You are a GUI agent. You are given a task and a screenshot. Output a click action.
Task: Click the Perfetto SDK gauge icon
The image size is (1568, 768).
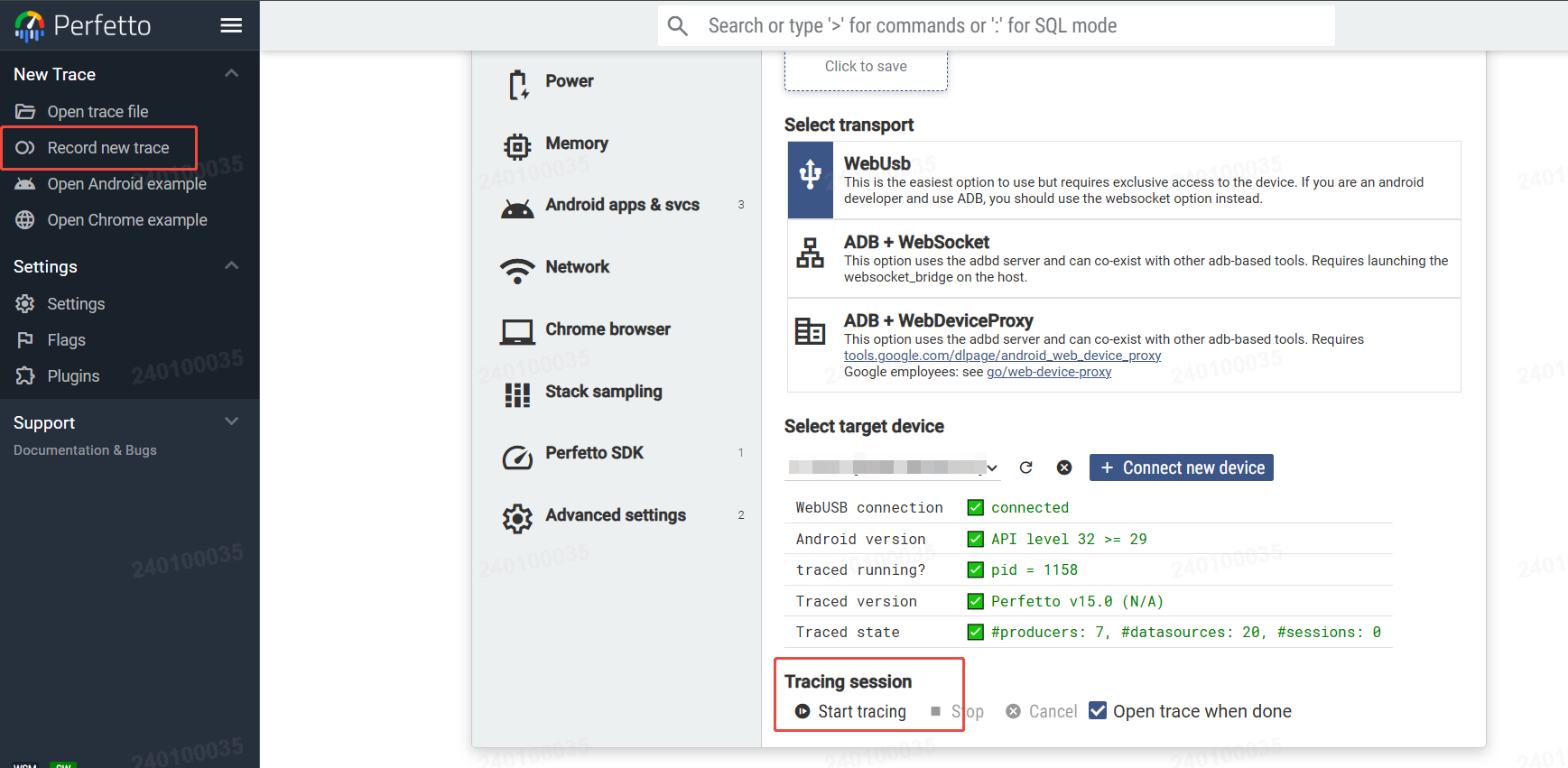click(517, 458)
